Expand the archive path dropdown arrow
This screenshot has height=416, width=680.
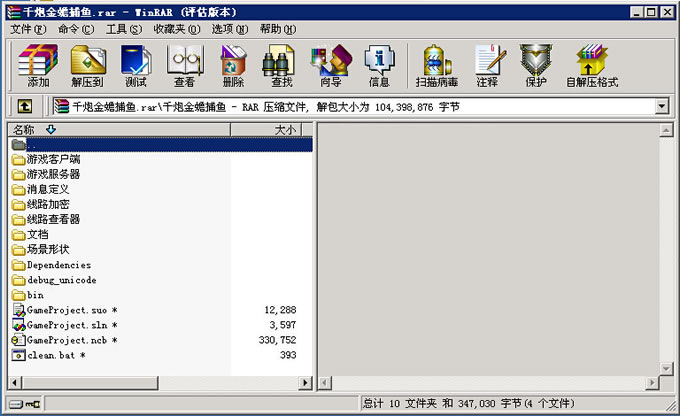pos(661,106)
